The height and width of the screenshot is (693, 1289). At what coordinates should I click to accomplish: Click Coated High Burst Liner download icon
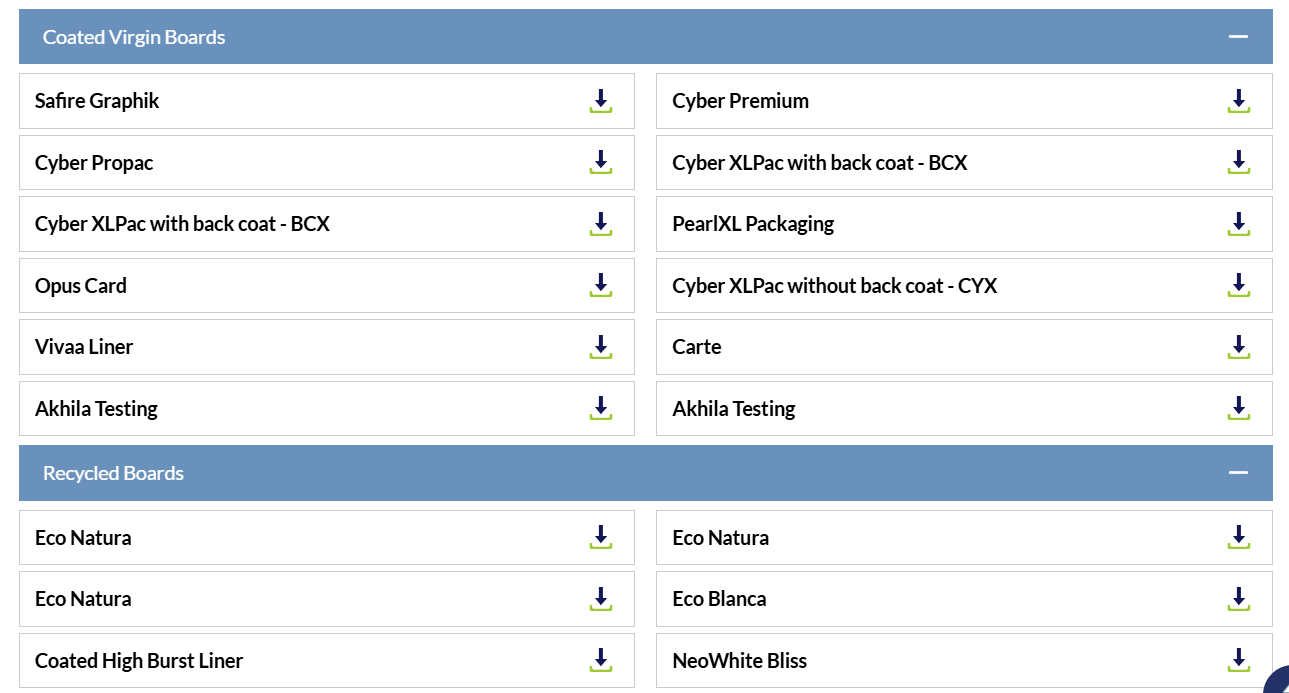tap(600, 660)
